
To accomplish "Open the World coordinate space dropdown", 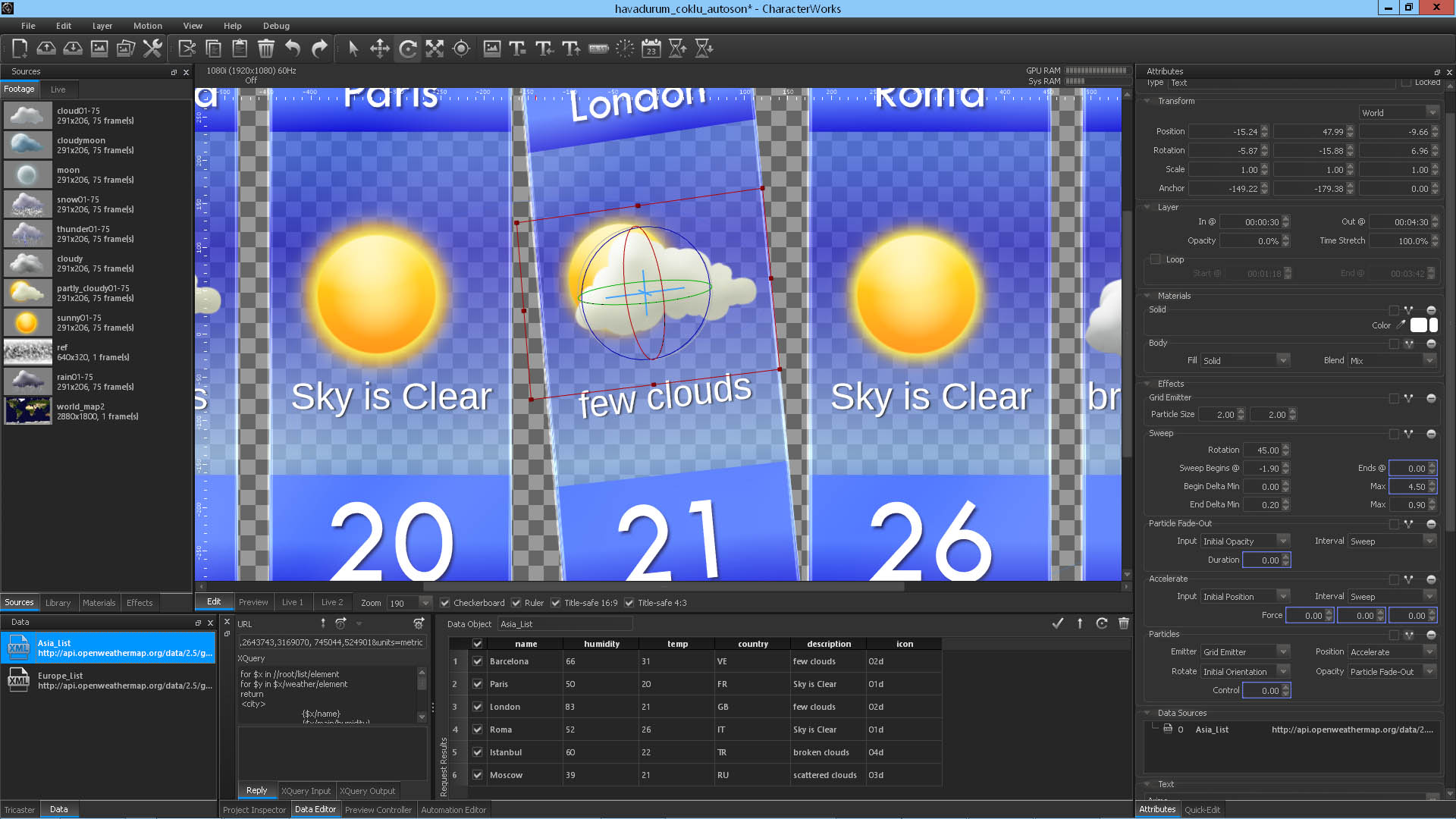I will 1398,113.
